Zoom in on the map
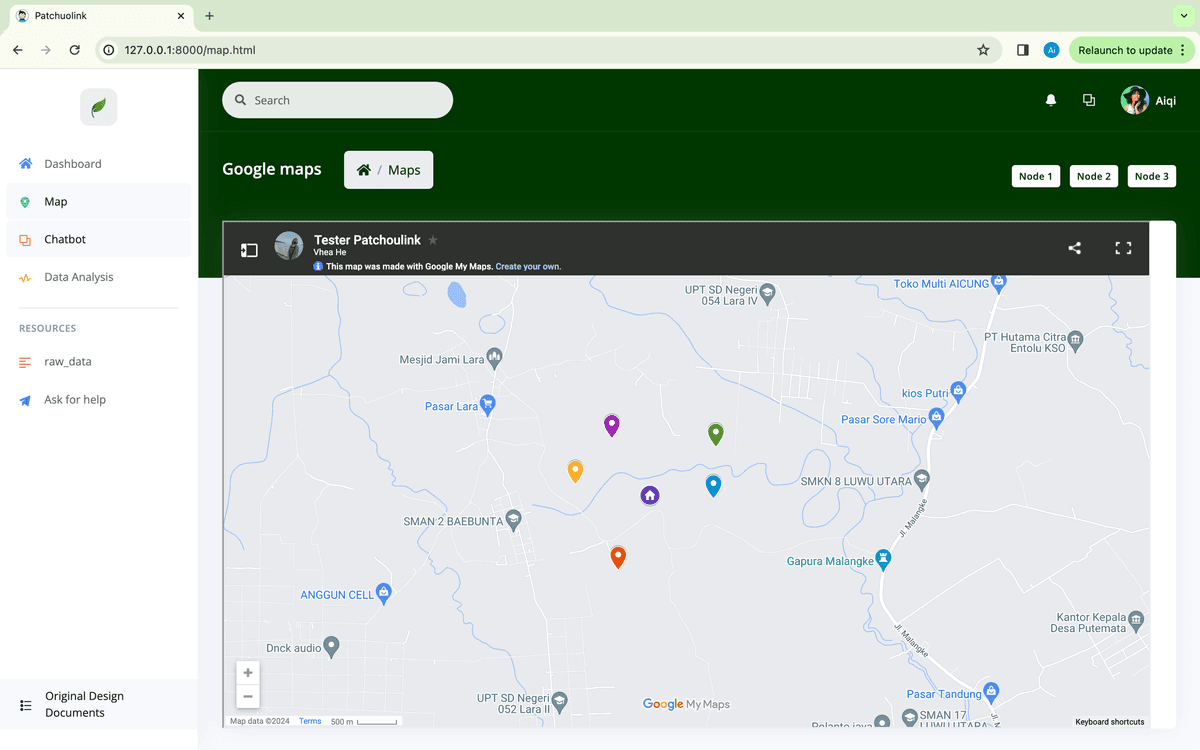This screenshot has width=1200, height=750. [248, 673]
